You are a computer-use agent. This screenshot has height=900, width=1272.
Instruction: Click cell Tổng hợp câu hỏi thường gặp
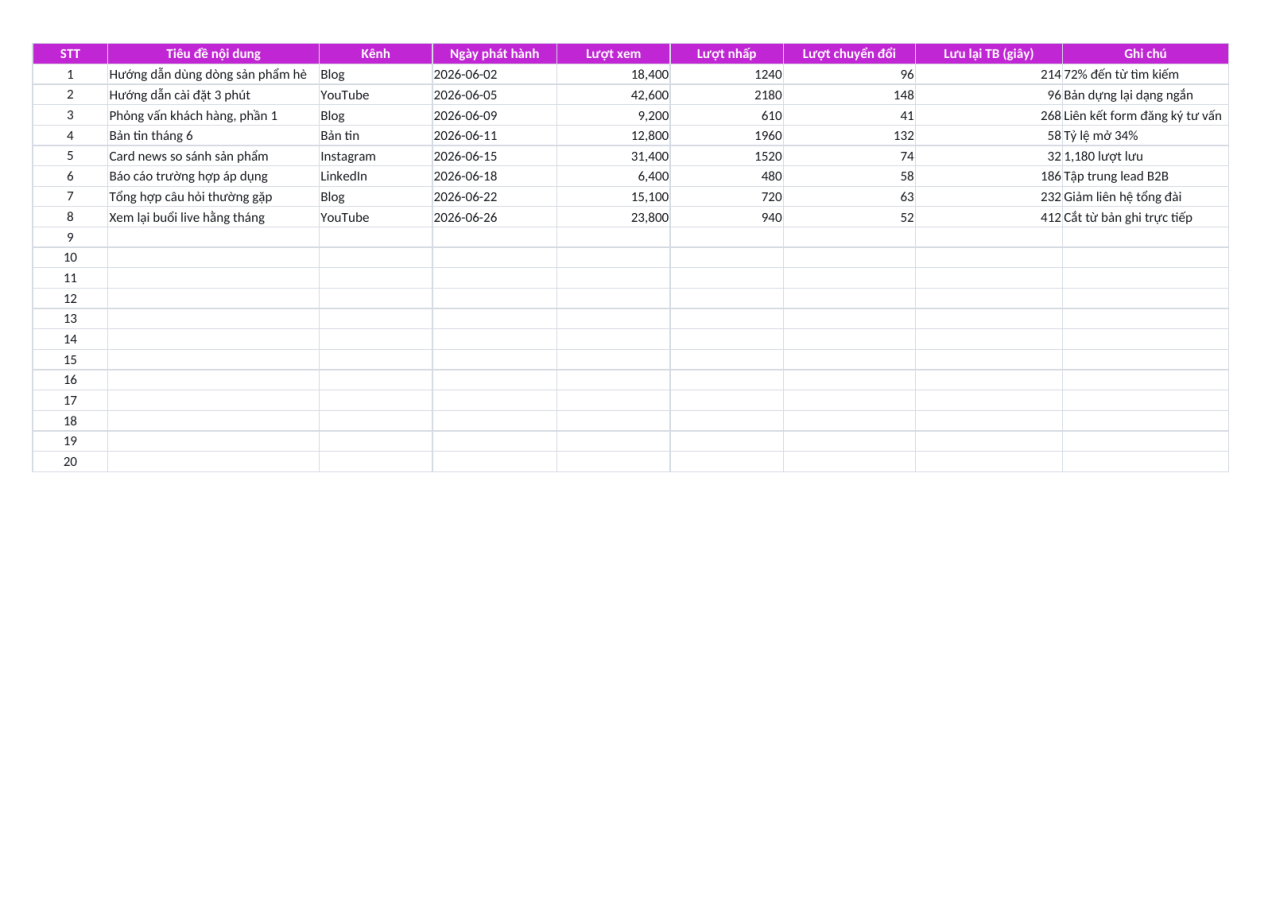(x=213, y=197)
